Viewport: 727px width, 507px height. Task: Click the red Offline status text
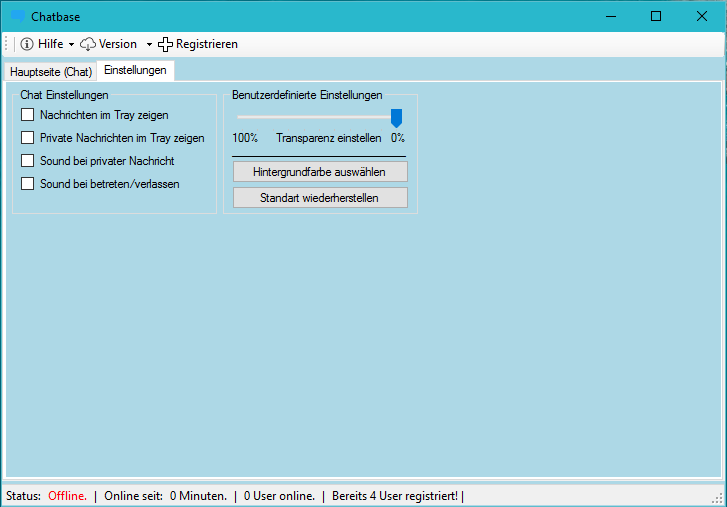click(67, 496)
